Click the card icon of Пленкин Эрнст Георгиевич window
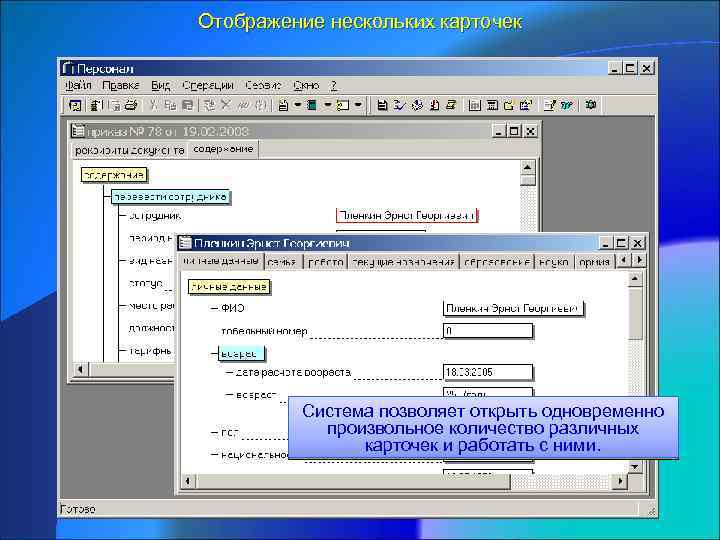720x540 pixels. click(x=185, y=242)
